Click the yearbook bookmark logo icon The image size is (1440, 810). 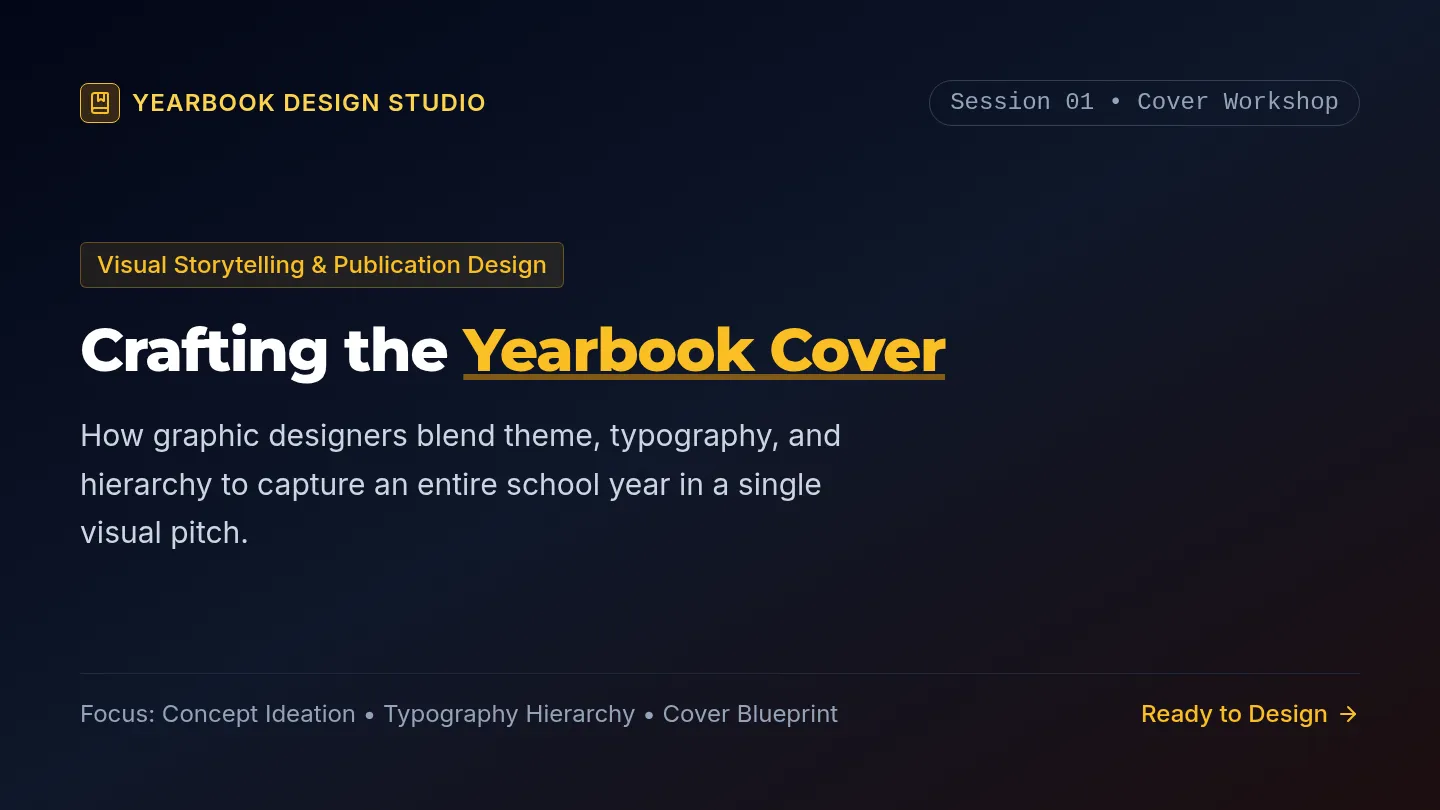(100, 103)
